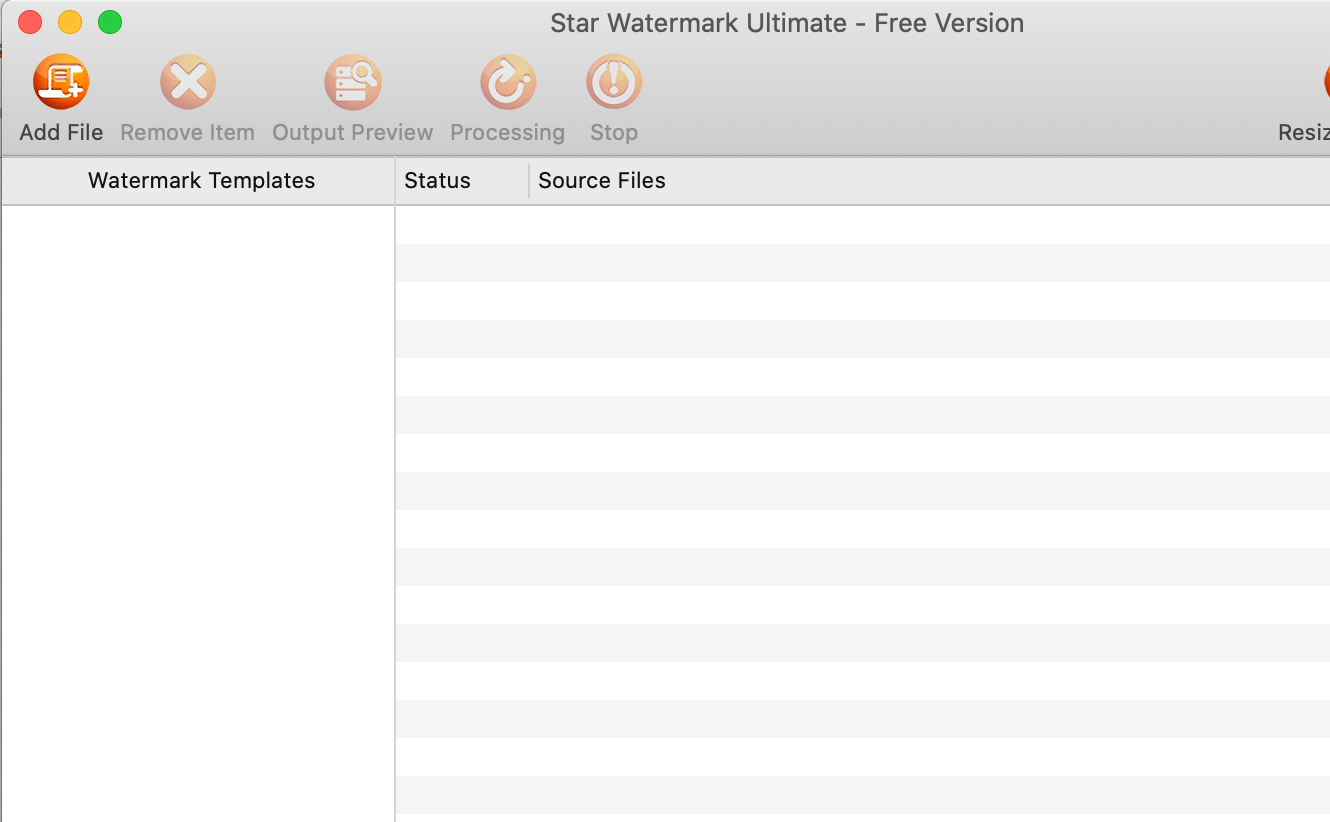Click the Add File toolbar icon
The image size is (1330, 822).
pos(61,82)
